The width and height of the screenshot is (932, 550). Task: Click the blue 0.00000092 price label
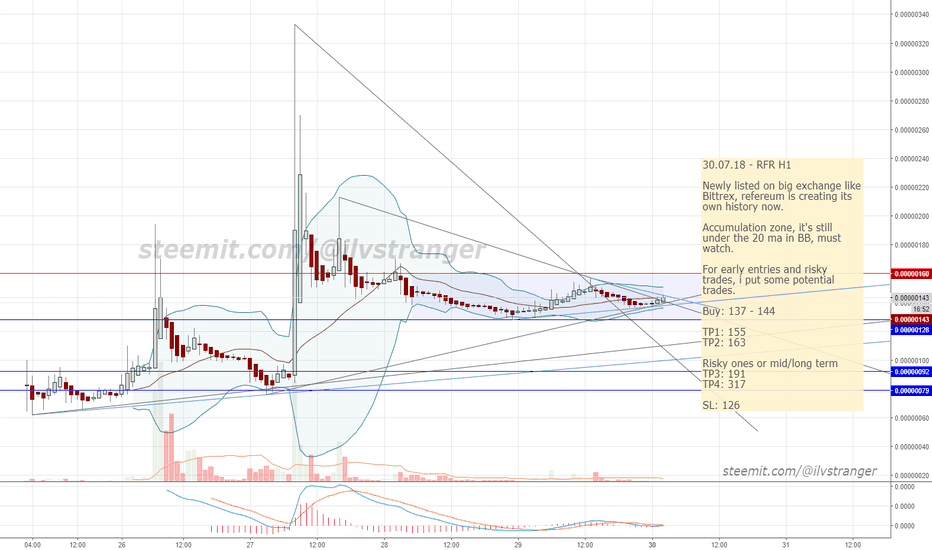911,372
